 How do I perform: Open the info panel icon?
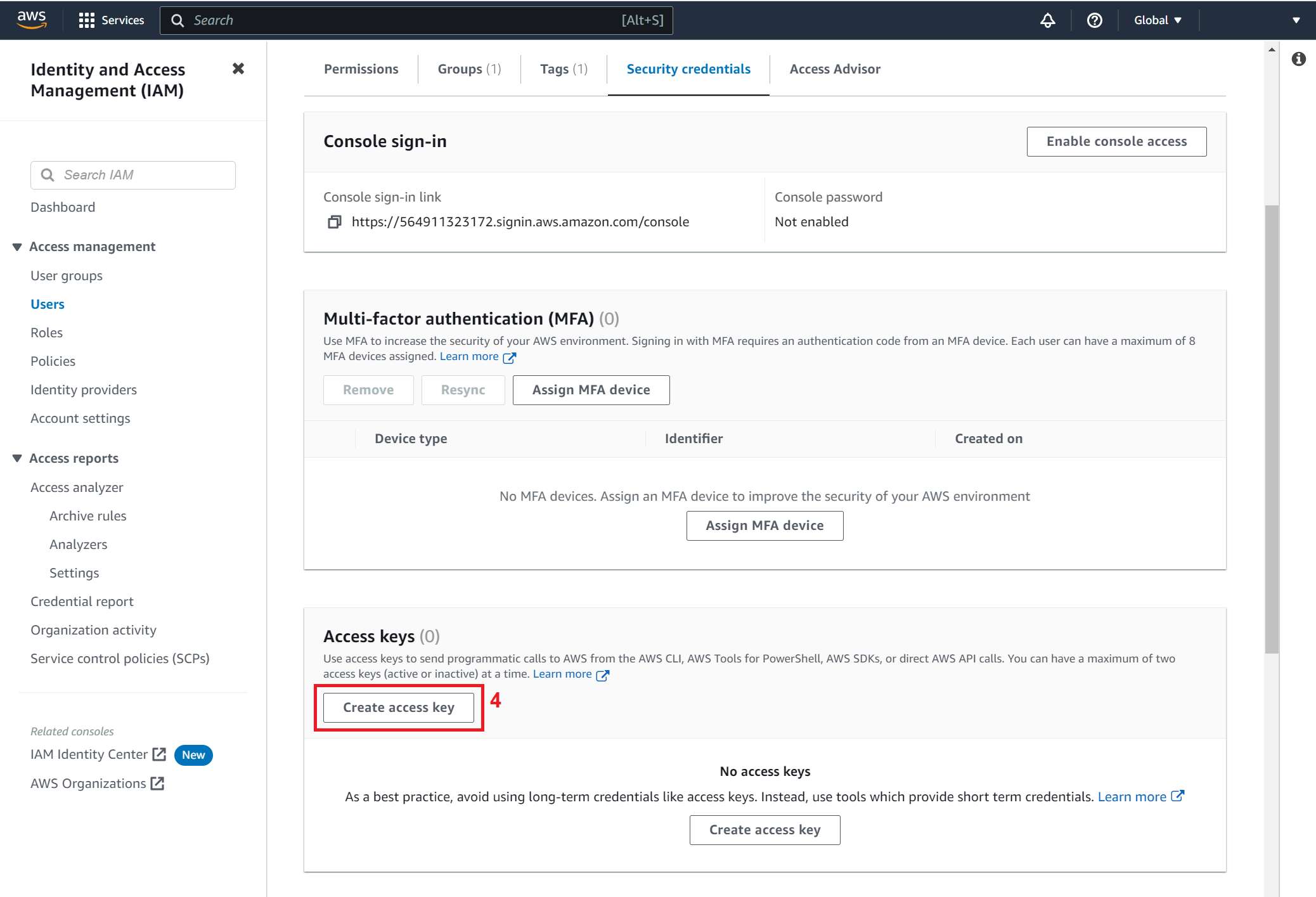tap(1299, 59)
